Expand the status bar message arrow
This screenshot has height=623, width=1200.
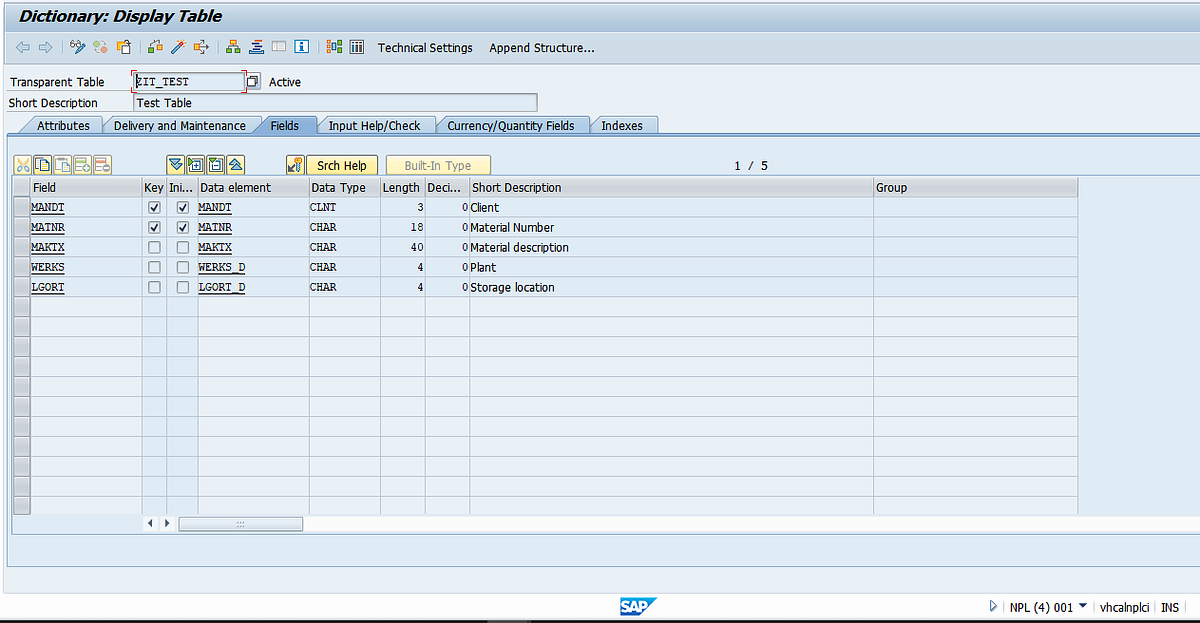pos(993,606)
